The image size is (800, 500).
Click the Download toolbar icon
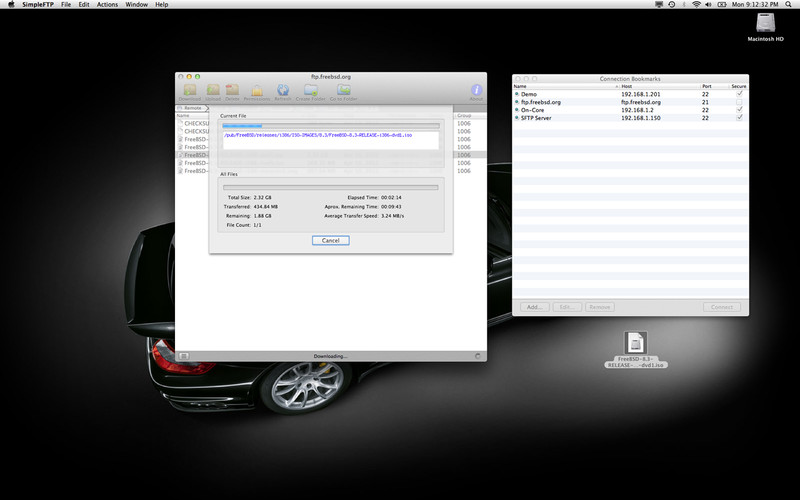190,91
